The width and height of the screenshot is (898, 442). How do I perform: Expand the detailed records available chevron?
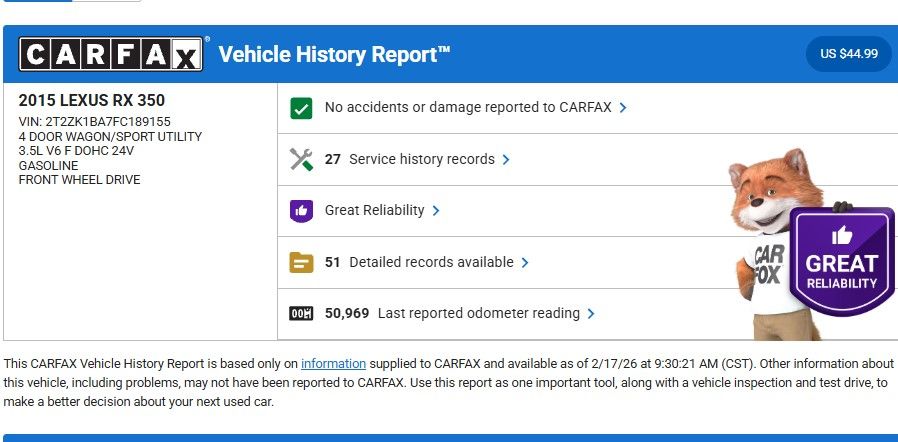(x=525, y=263)
